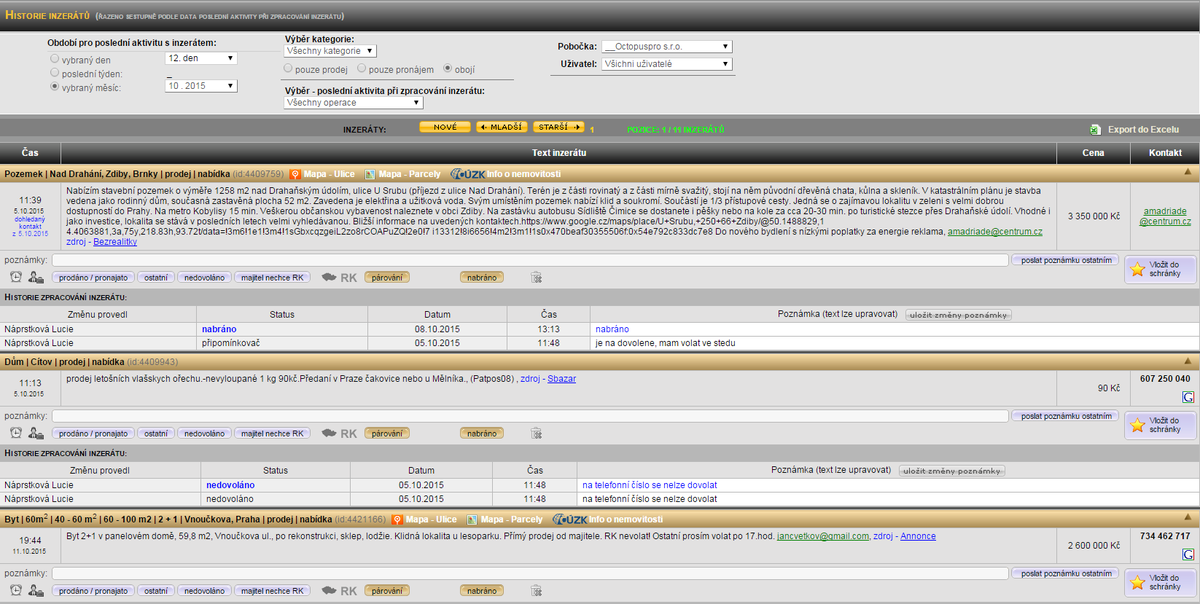Choose the 'pouze prodej' radio button
1200x604 pixels.
coord(288,69)
